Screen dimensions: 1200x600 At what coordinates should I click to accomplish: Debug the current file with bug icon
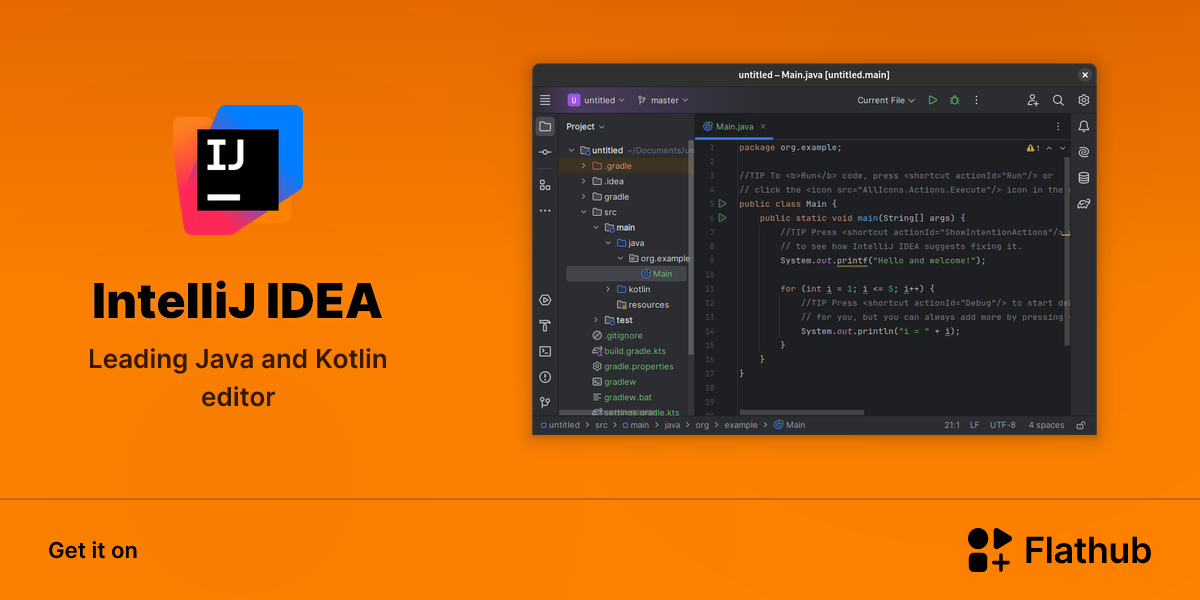tap(955, 100)
